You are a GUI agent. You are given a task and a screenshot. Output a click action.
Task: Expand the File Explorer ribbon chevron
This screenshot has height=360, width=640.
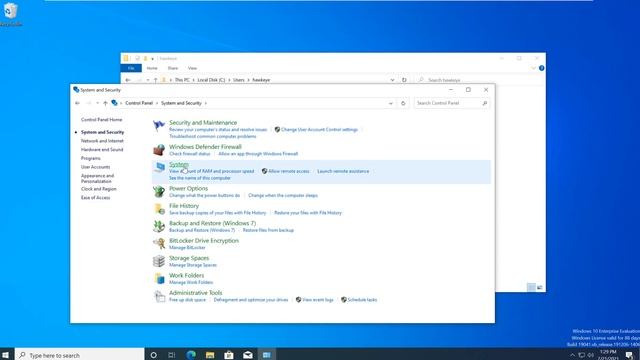point(533,68)
